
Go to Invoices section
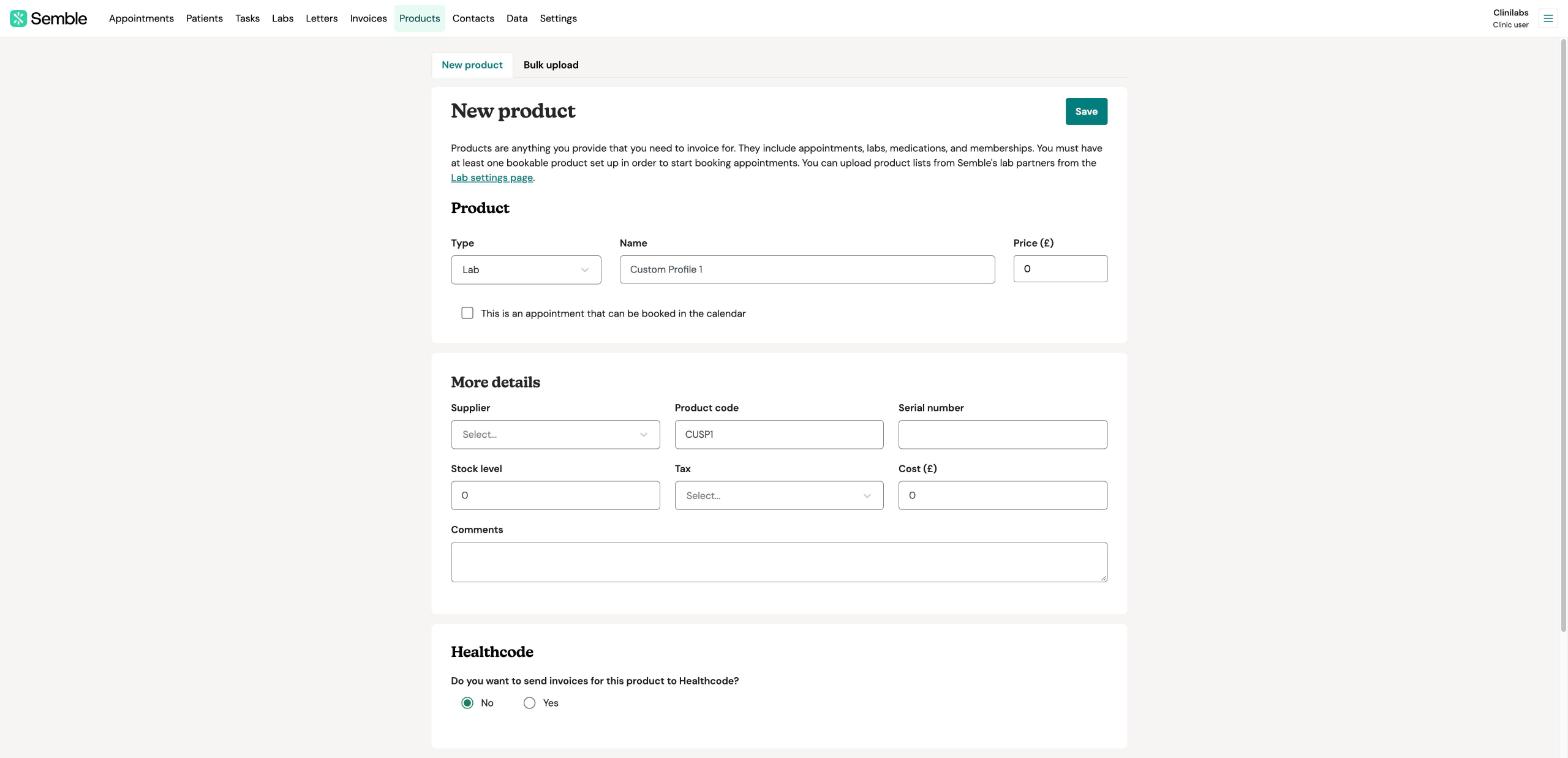coord(368,19)
